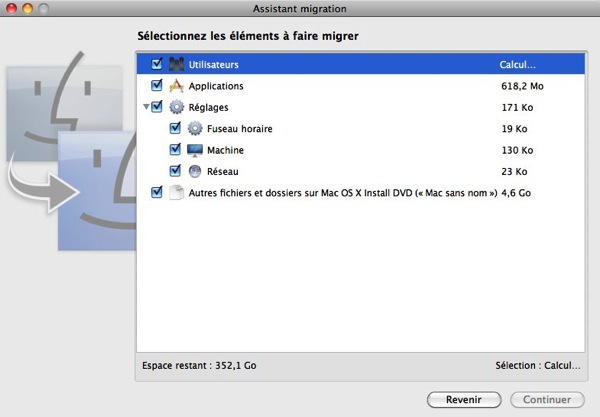Toggle the Machine checkbox
The width and height of the screenshot is (600, 417).
click(176, 150)
